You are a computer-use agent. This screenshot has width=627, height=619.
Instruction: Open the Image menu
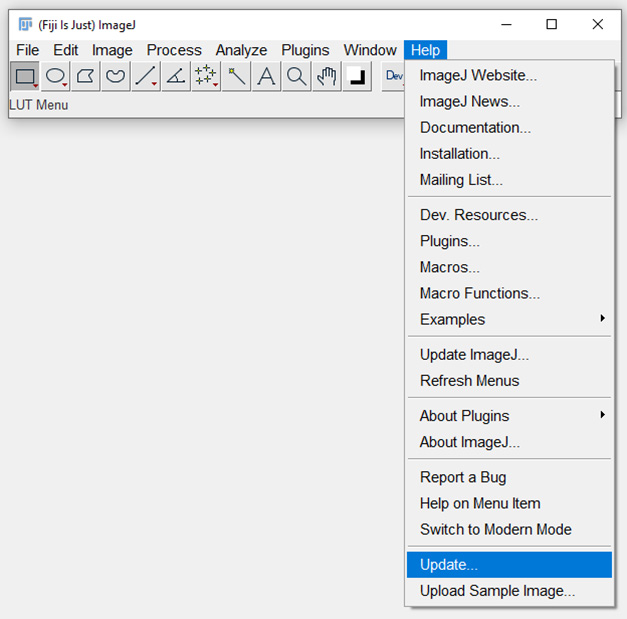112,50
